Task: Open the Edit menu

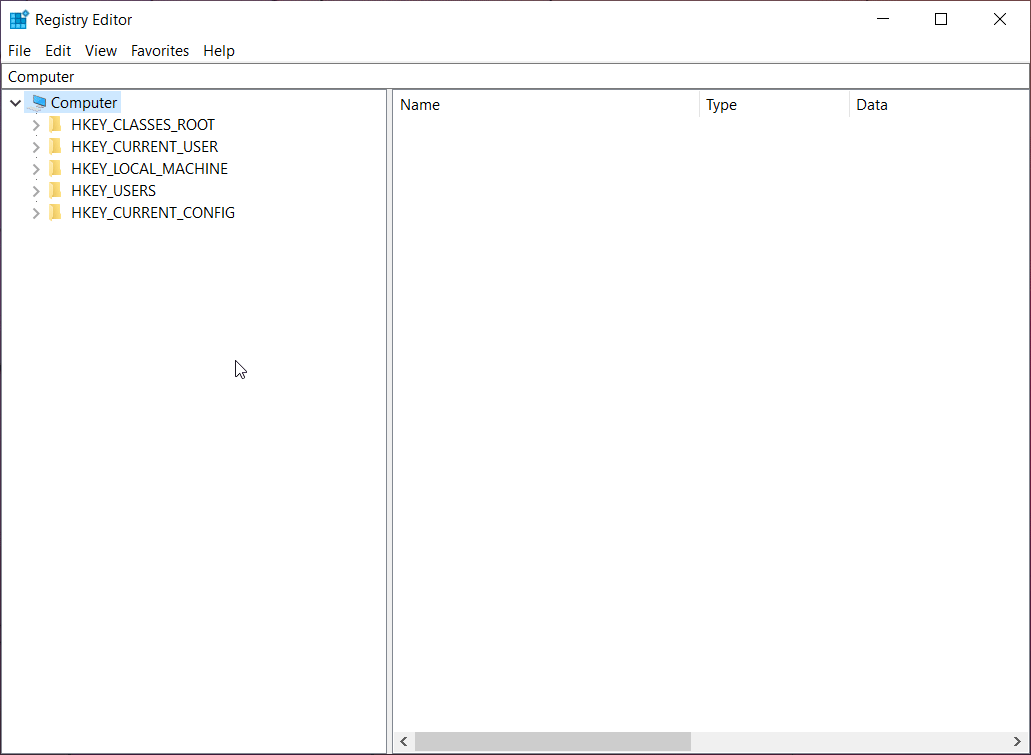Action: tap(58, 51)
